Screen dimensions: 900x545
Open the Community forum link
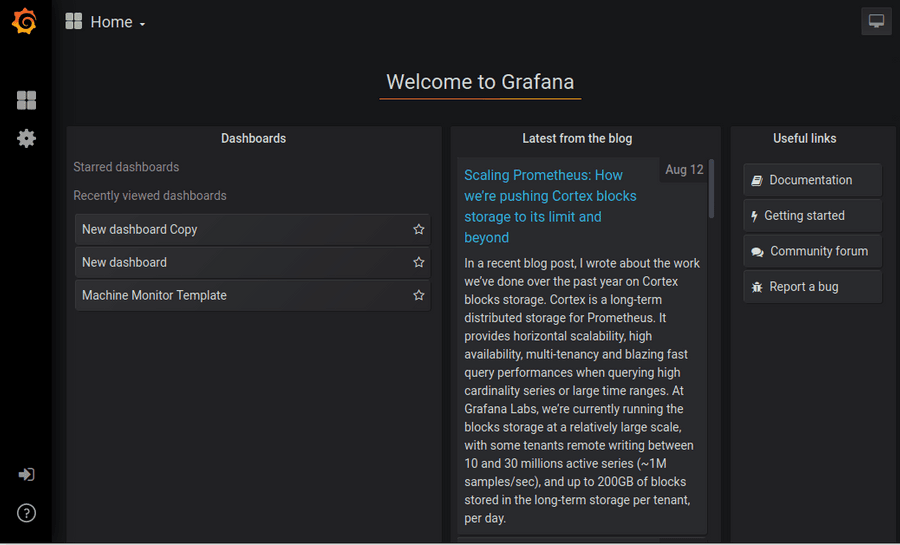(812, 251)
